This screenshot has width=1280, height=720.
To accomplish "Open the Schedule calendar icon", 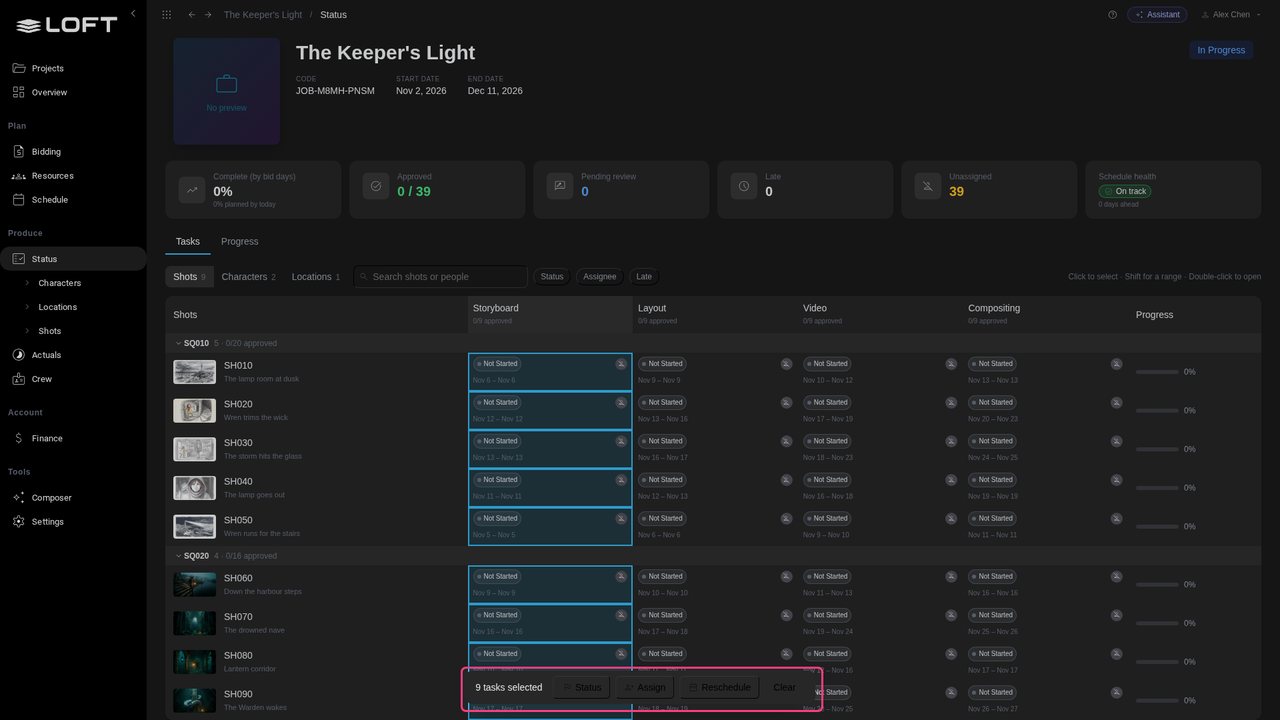I will click(18, 200).
